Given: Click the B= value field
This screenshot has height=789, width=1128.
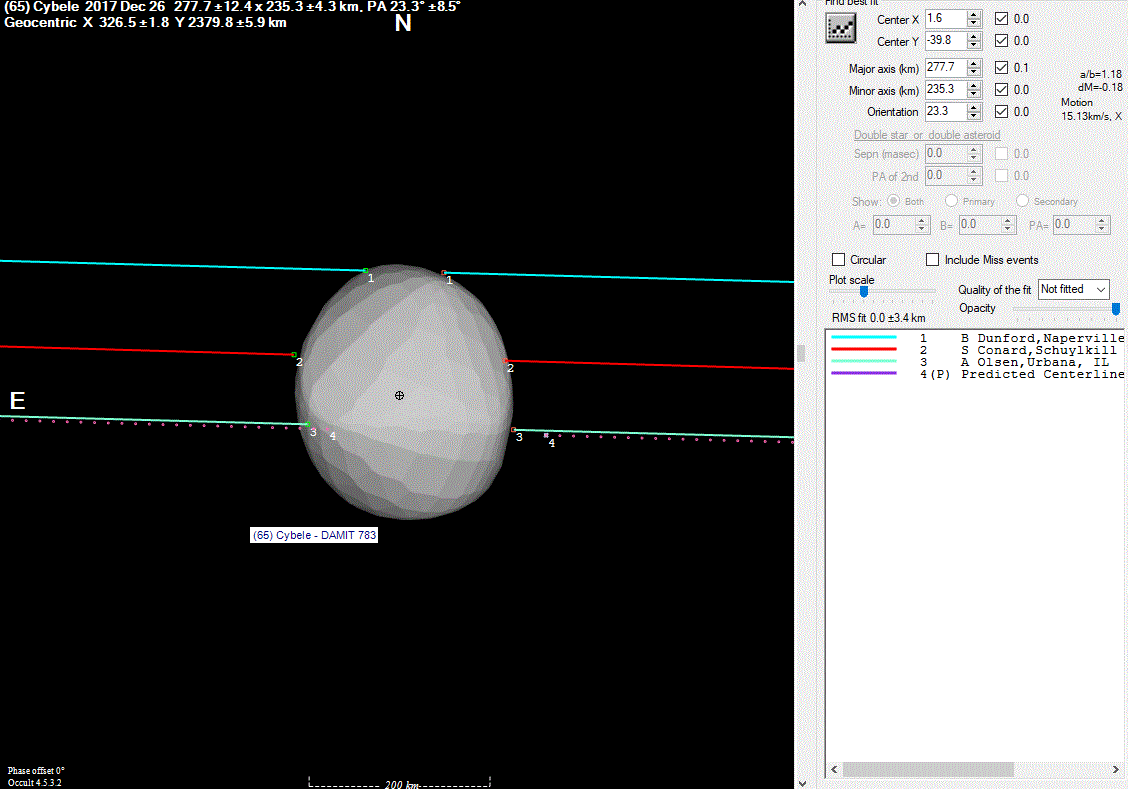Looking at the screenshot, I should [x=979, y=224].
